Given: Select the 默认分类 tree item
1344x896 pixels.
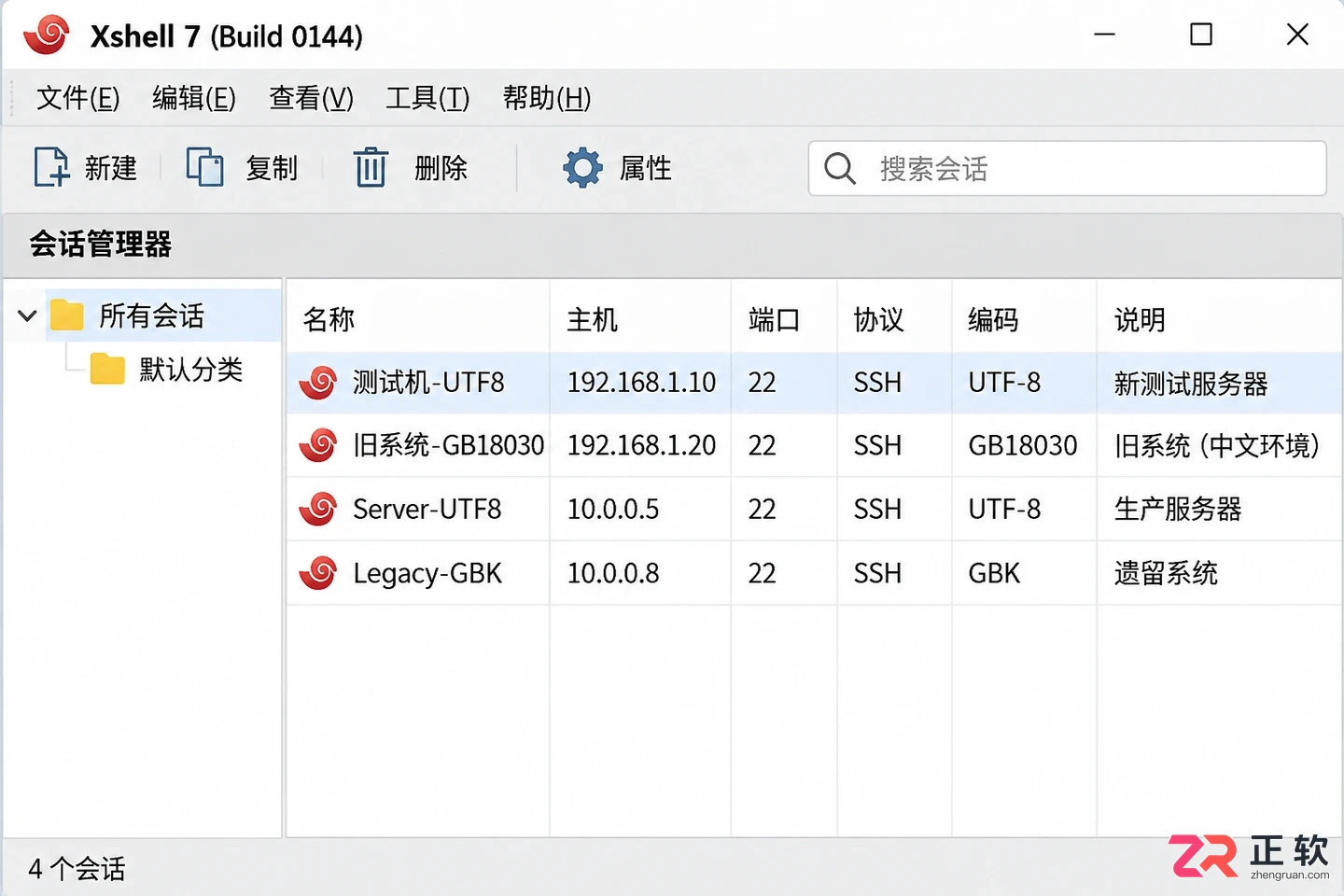Looking at the screenshot, I should (x=191, y=369).
